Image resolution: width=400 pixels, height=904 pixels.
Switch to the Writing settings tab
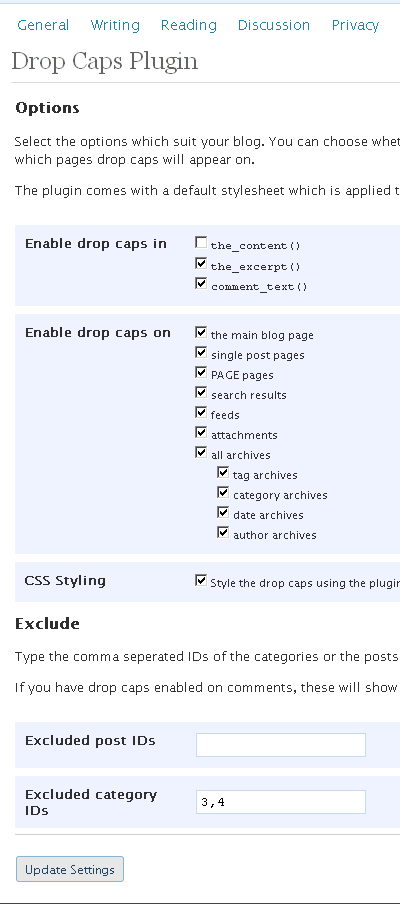tap(115, 25)
